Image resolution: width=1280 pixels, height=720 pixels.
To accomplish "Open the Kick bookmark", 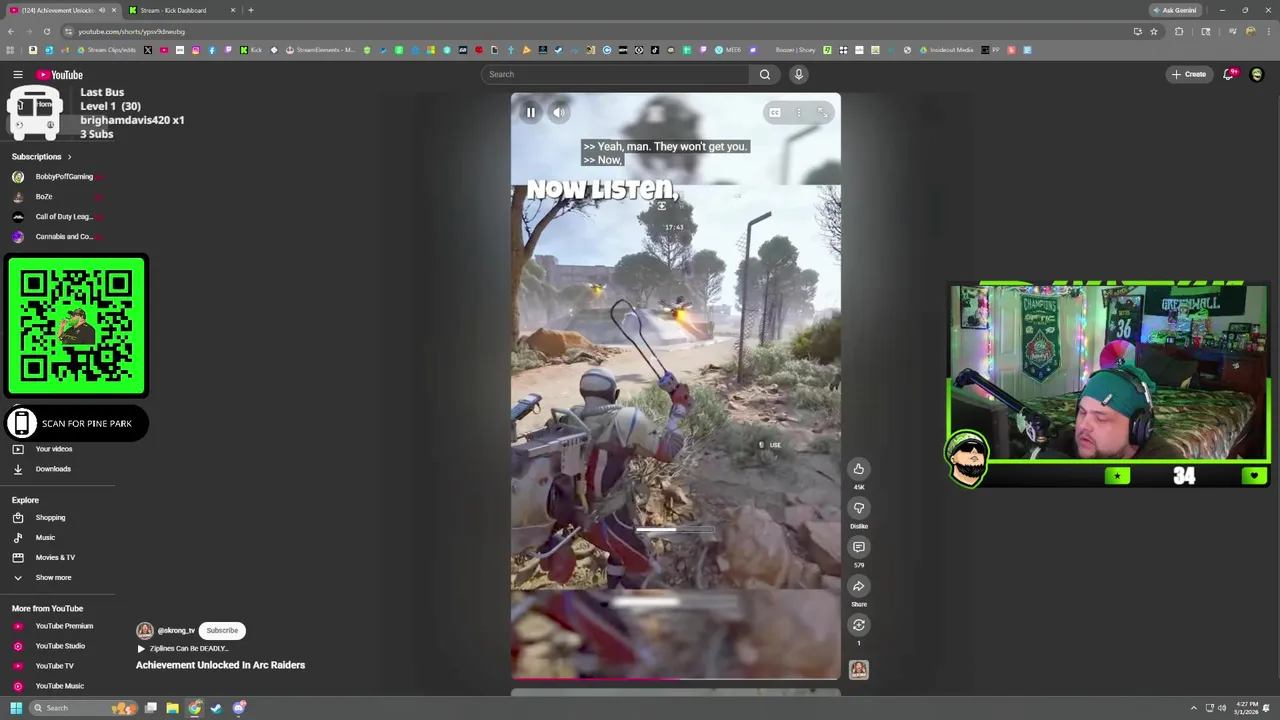I will click(x=251, y=50).
